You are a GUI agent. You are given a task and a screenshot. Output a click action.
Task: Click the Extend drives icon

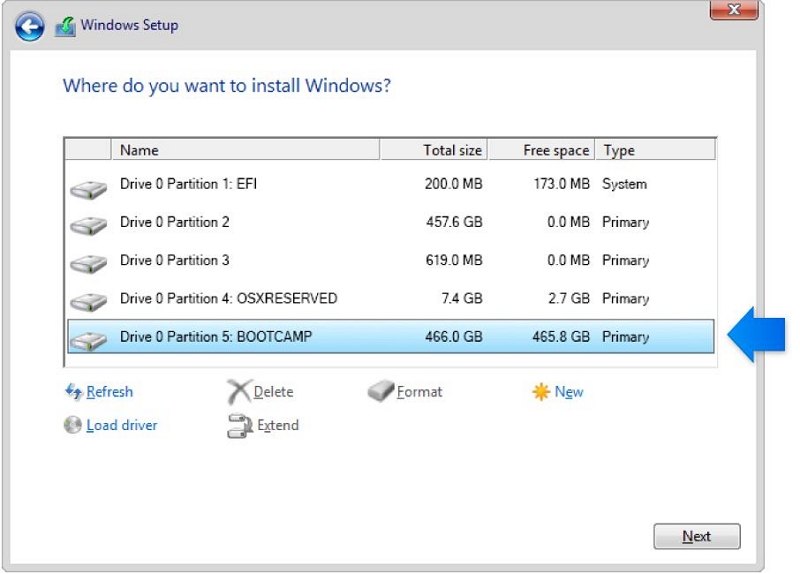pos(239,426)
